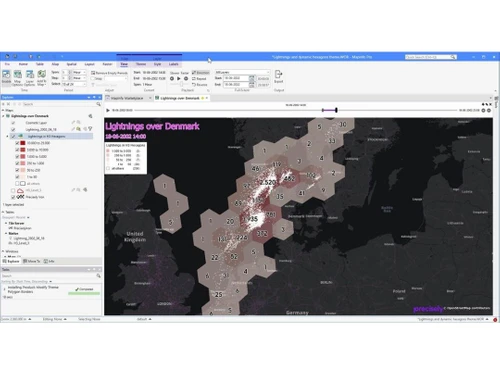500x375 pixels.
Task: Open the Spatial ribbon tab
Action: click(71, 64)
